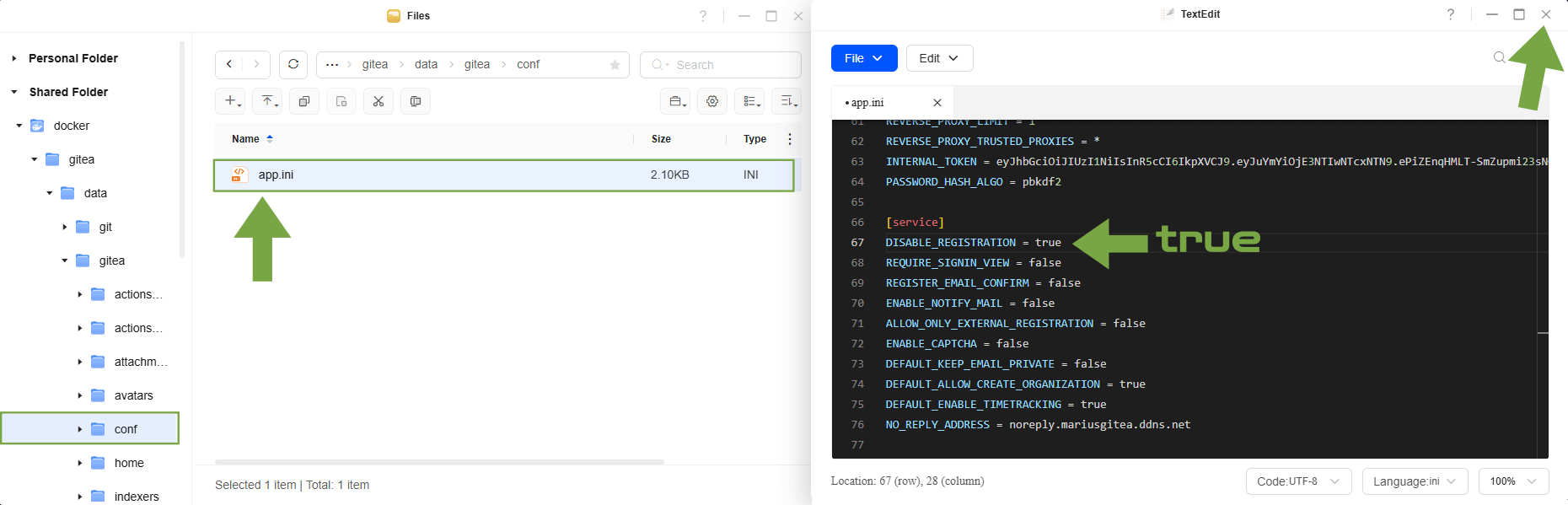Select the docker folder in tree

(71, 126)
